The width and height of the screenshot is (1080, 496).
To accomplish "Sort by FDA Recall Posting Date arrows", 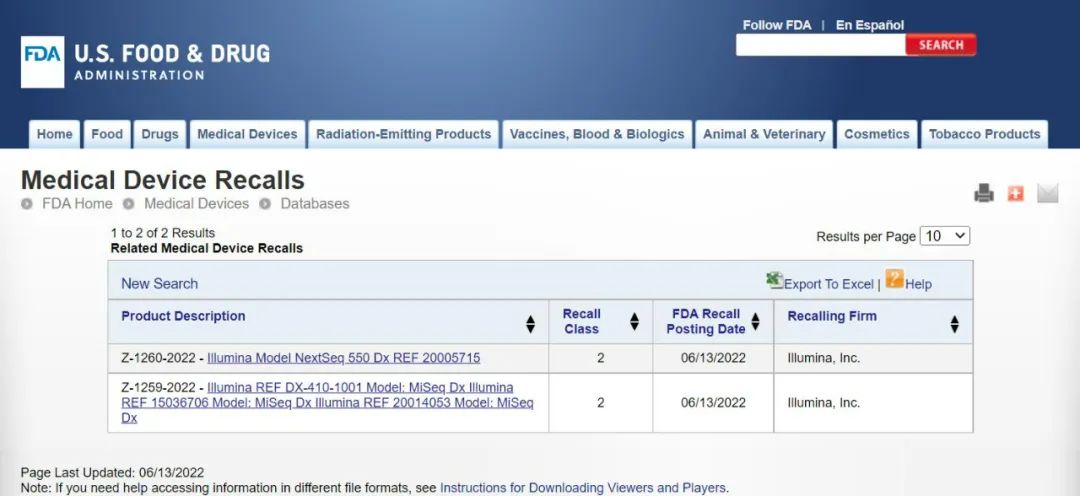I will click(x=756, y=322).
